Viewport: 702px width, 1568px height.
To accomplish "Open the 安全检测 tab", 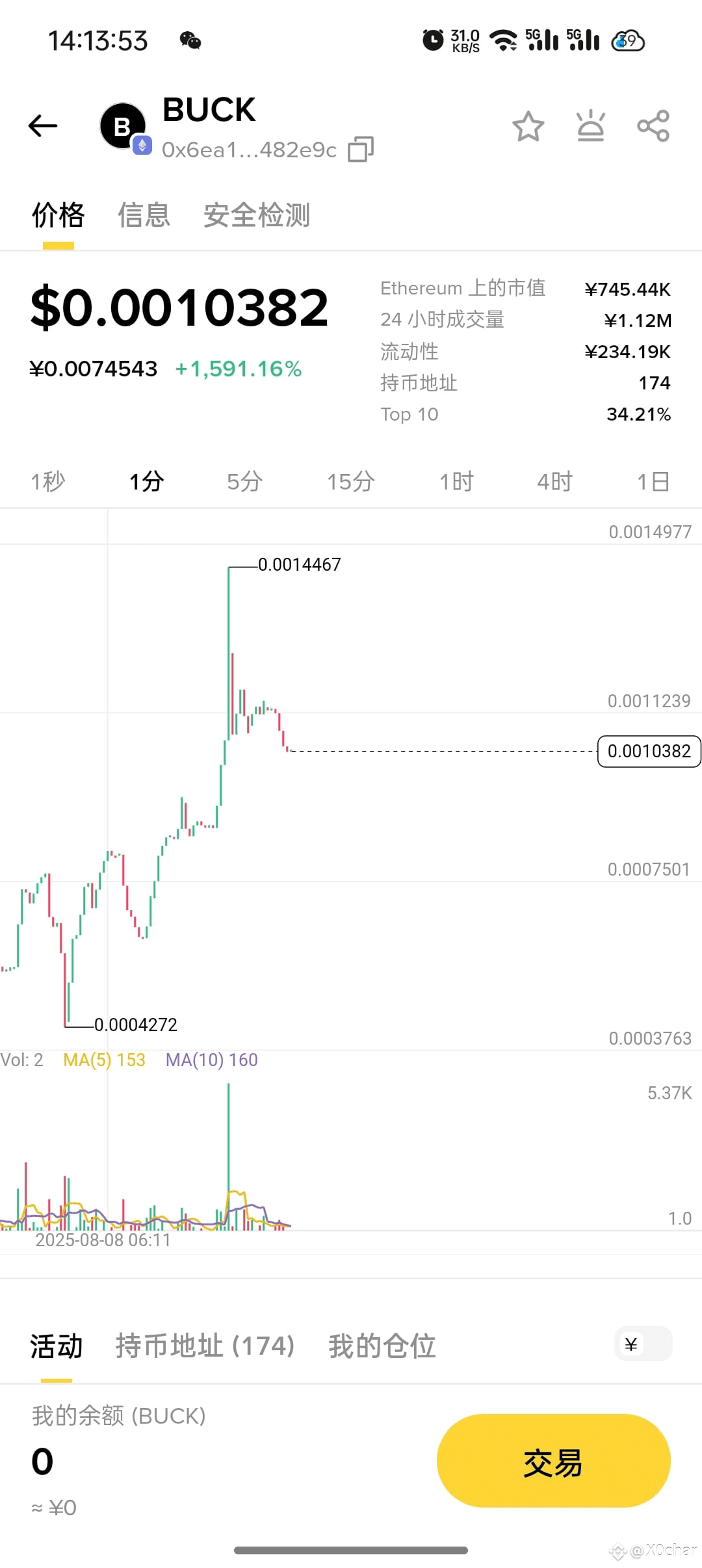I will point(257,215).
